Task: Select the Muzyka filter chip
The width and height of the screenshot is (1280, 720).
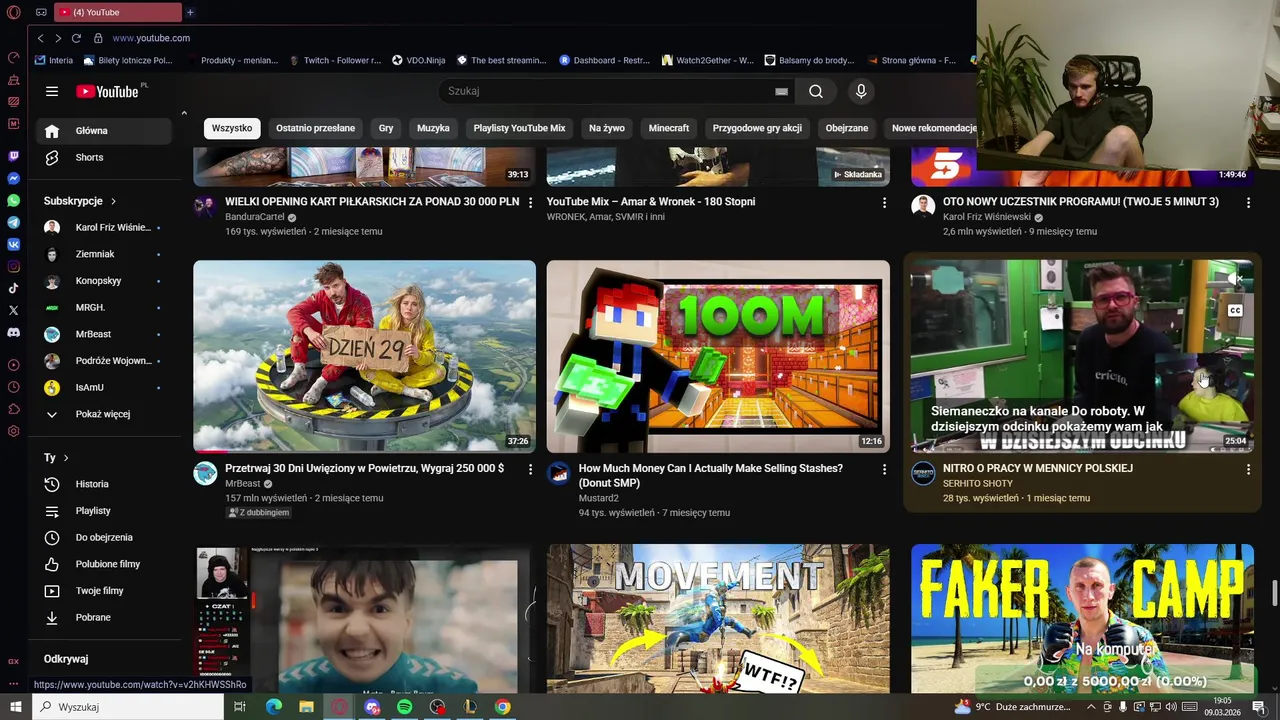Action: [433, 128]
